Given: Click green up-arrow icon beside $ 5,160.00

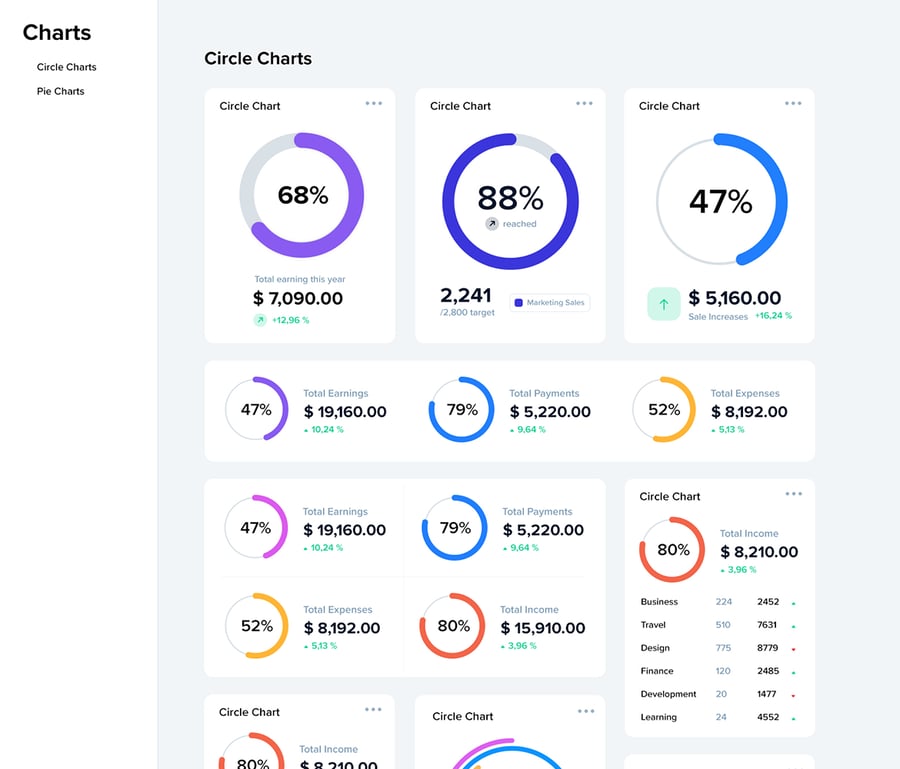Looking at the screenshot, I should (x=664, y=303).
